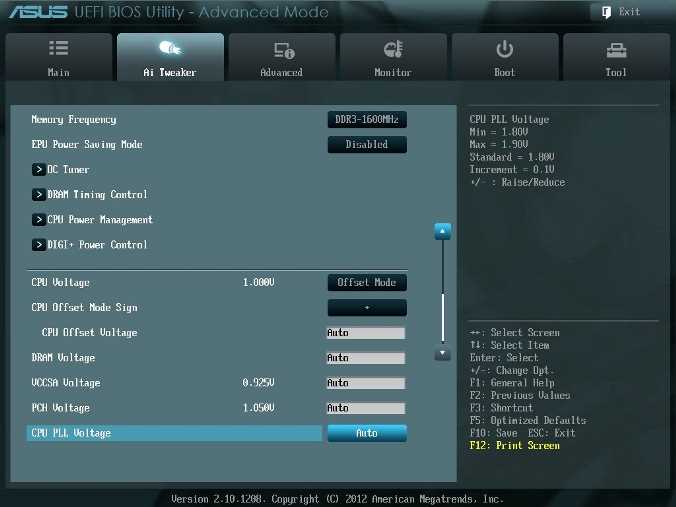Switch to the Ai Tweaker tab
This screenshot has height=507, width=676.
170,57
